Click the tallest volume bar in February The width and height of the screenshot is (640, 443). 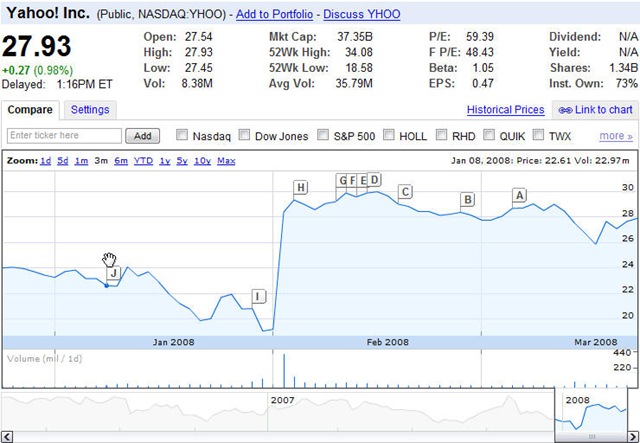tap(284, 371)
